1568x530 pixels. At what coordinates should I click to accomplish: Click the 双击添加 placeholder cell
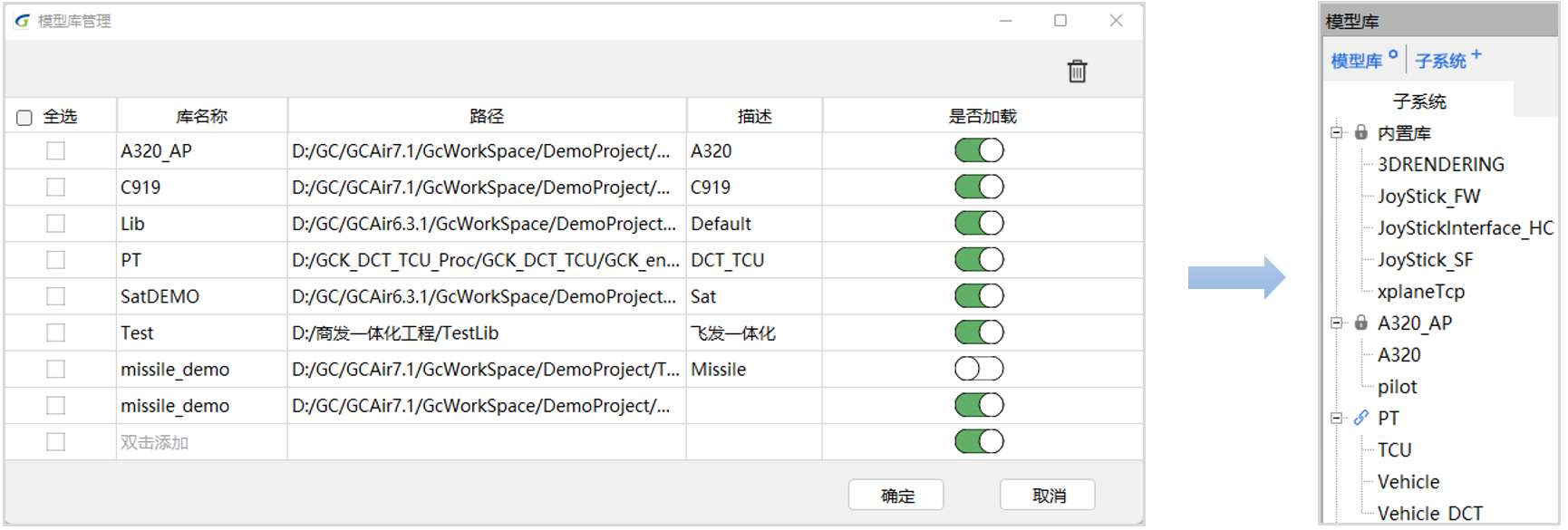tap(155, 443)
